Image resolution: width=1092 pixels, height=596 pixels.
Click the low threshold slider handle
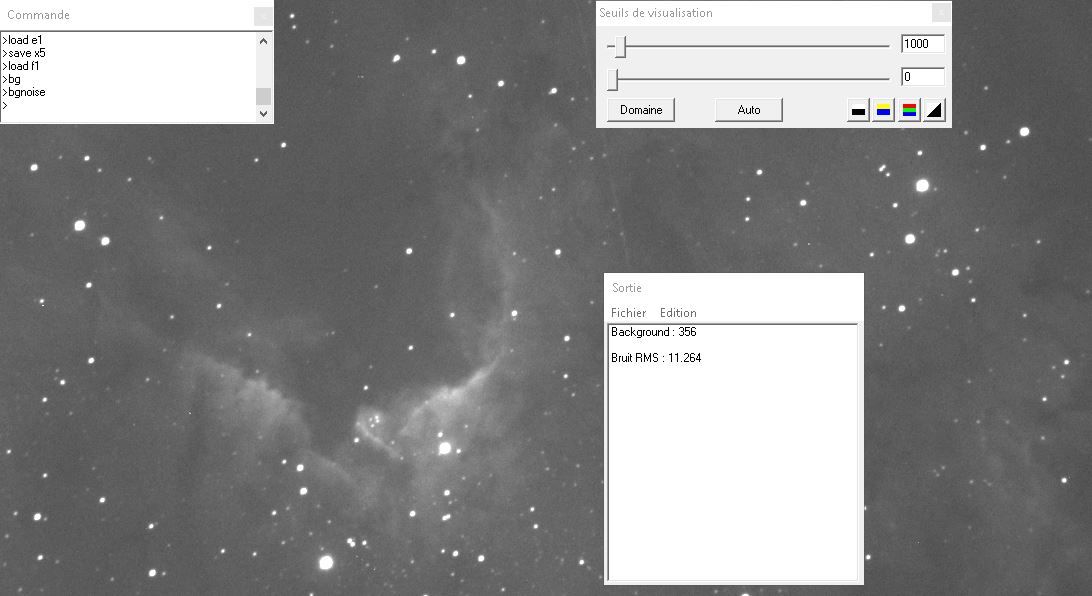click(x=613, y=79)
